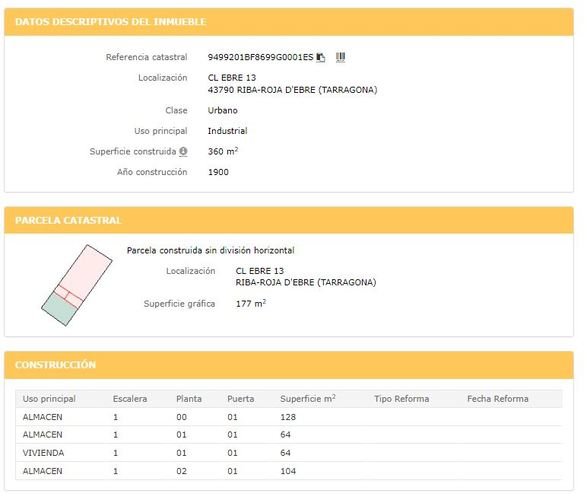587x503 pixels.
Task: Select the ALMACEN row with 104 m²
Action: click(289, 471)
